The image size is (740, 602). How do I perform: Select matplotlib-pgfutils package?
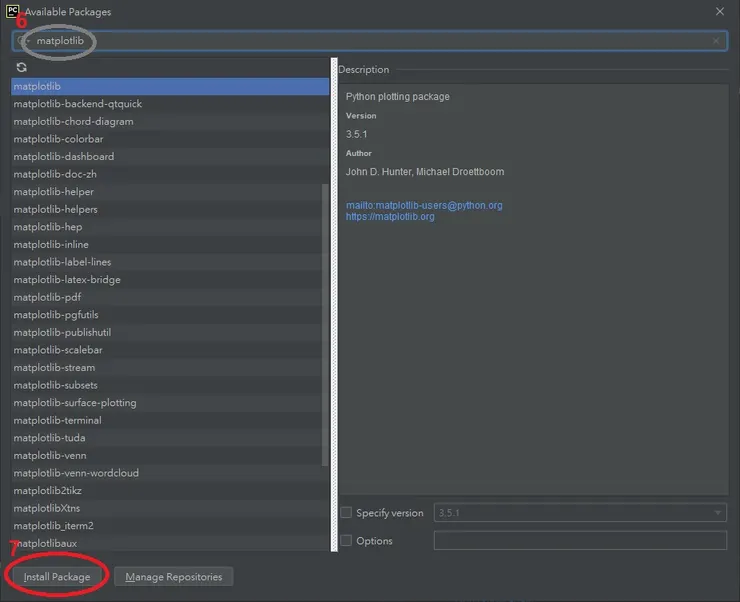170,315
